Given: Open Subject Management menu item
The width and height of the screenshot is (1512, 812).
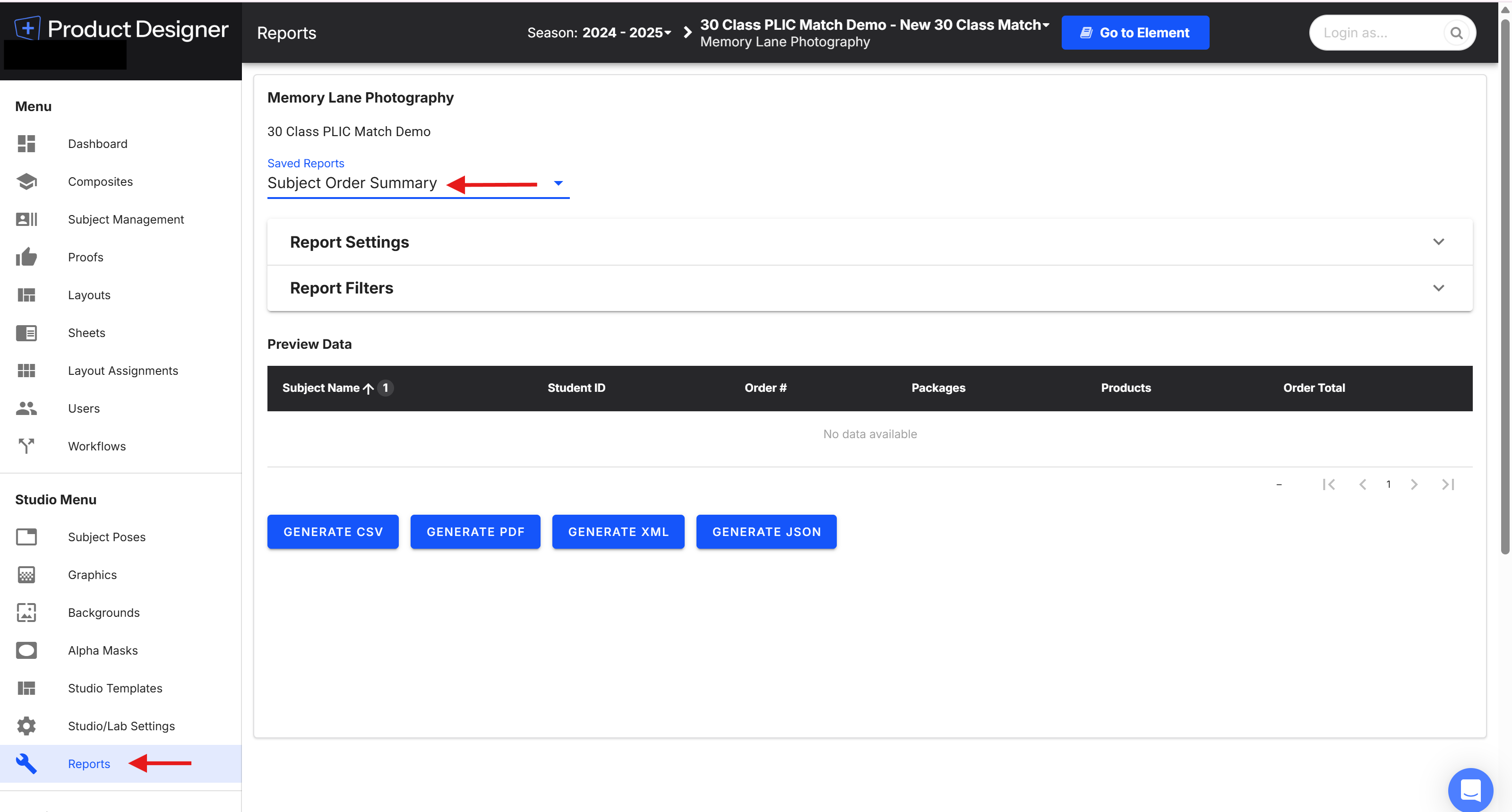Looking at the screenshot, I should coord(120,219).
